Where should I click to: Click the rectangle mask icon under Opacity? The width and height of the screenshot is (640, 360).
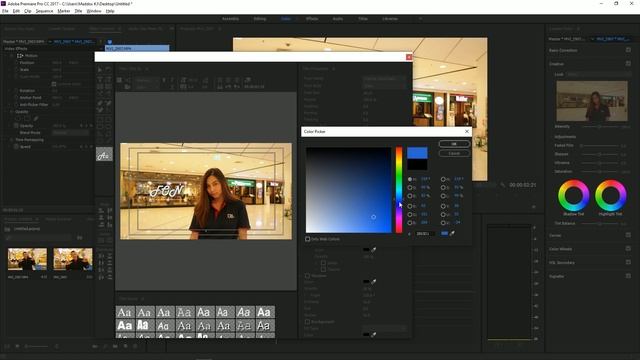point(27,119)
